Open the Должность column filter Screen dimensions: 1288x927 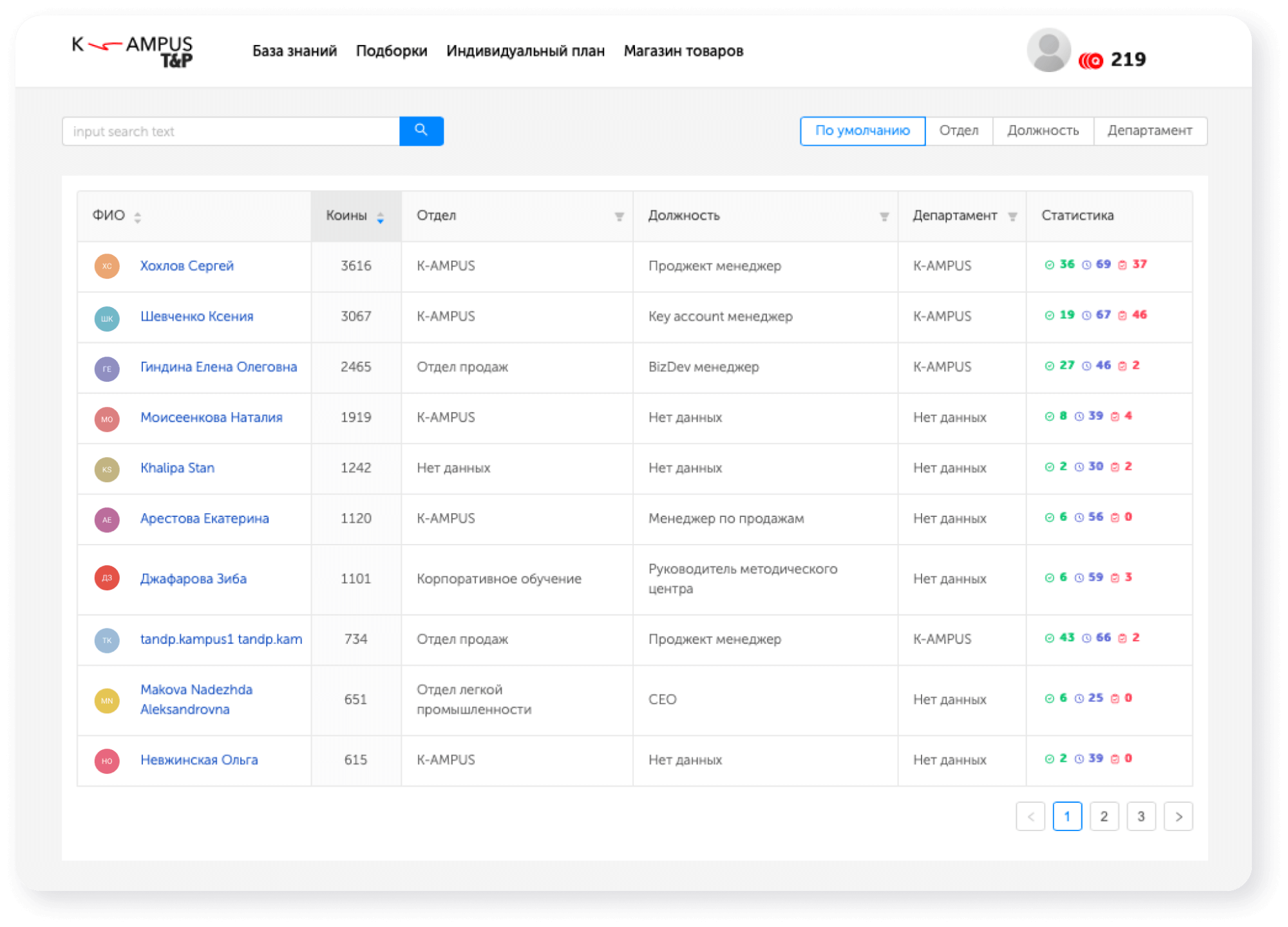coord(884,217)
